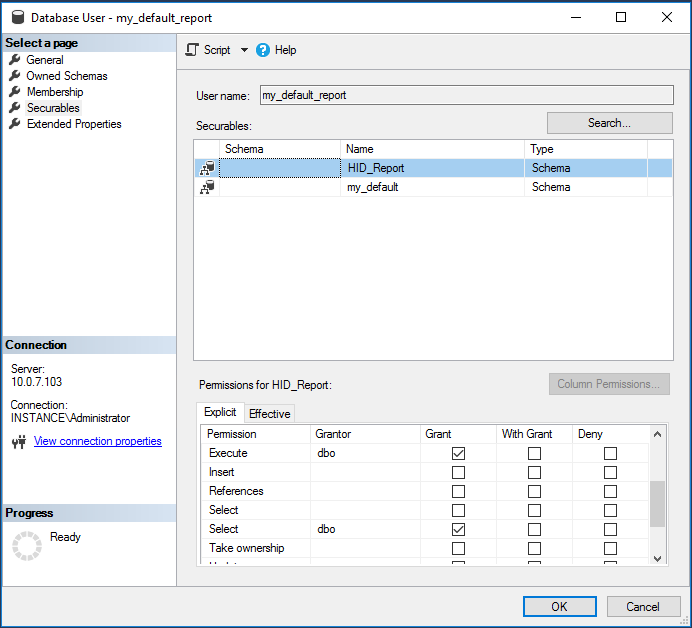Screen dimensions: 692x628
Task: Click the HID_Report schema row icon
Action: point(207,168)
